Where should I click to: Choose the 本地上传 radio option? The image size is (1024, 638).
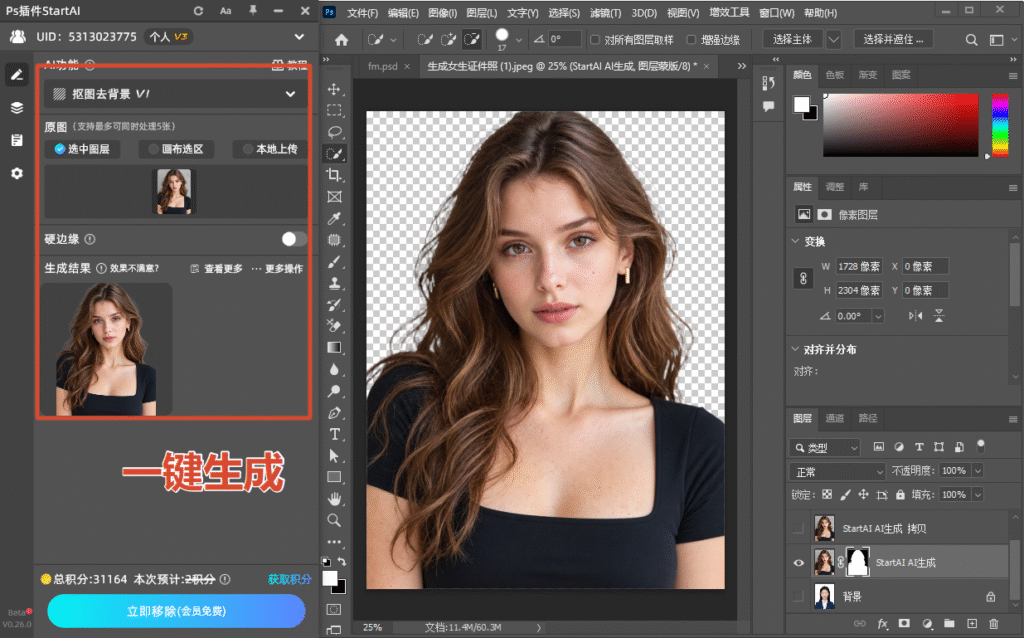(270, 149)
